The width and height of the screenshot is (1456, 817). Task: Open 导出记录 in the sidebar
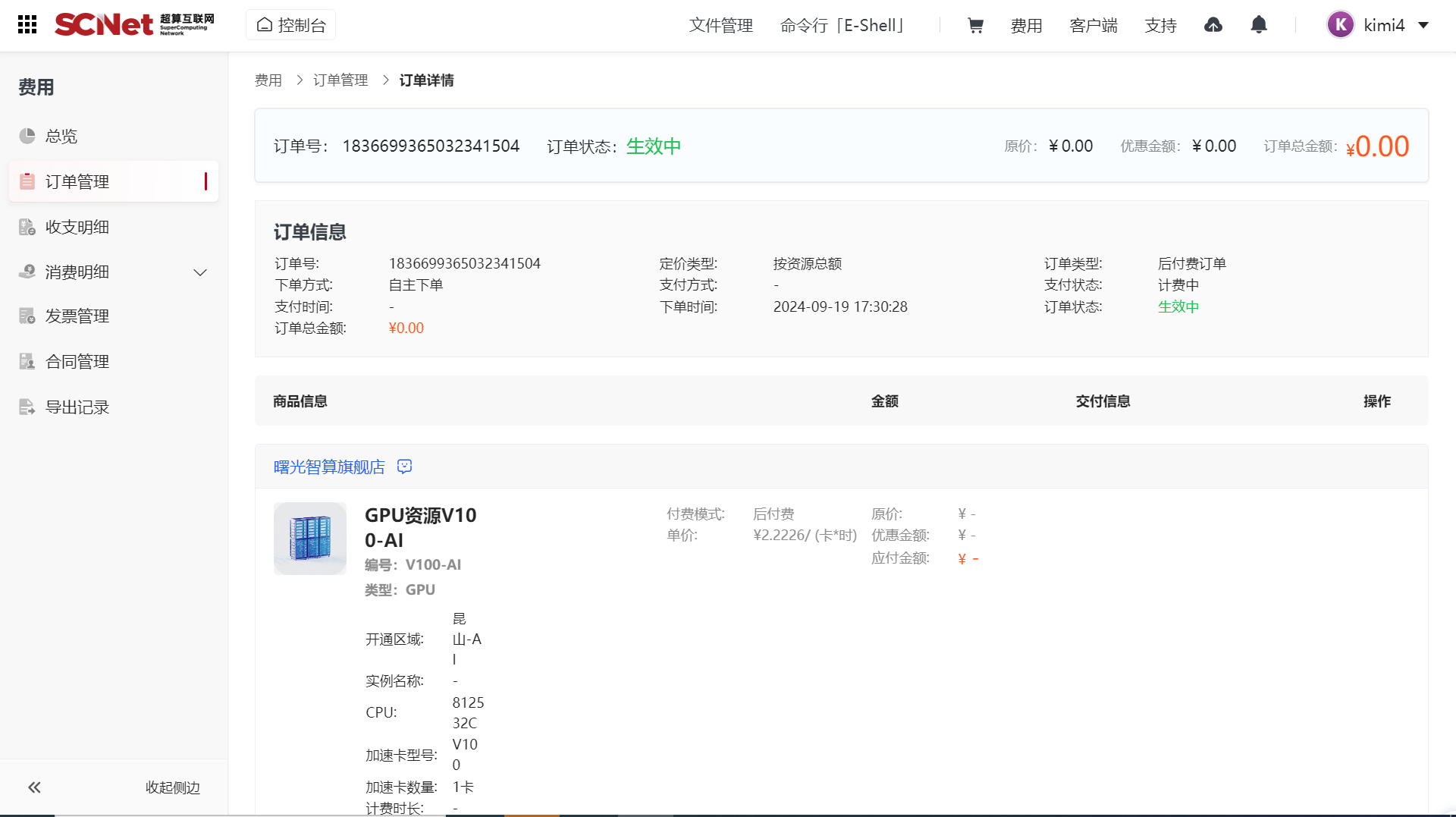[x=77, y=407]
